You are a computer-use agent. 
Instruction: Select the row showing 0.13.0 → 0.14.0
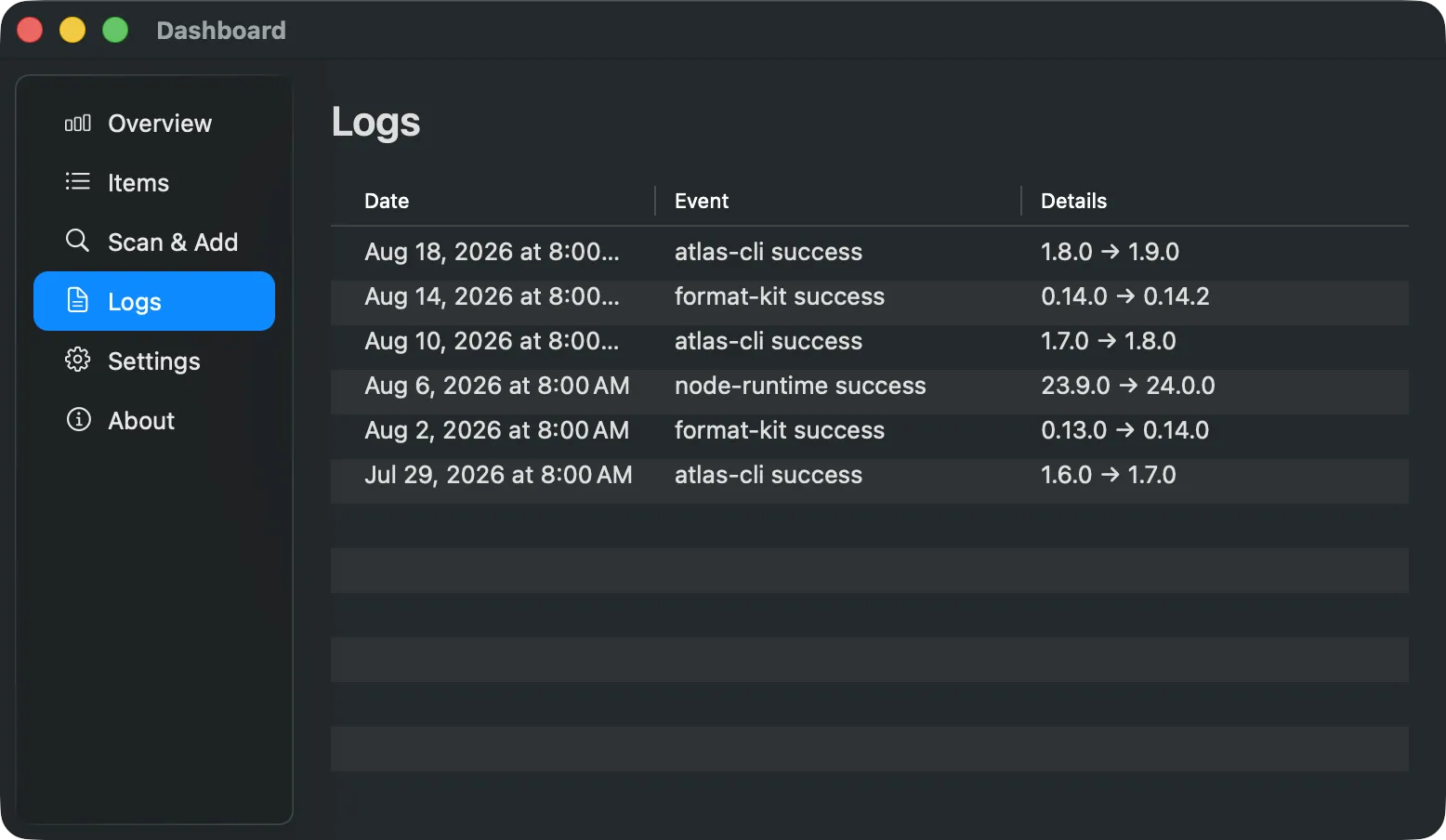[870, 430]
